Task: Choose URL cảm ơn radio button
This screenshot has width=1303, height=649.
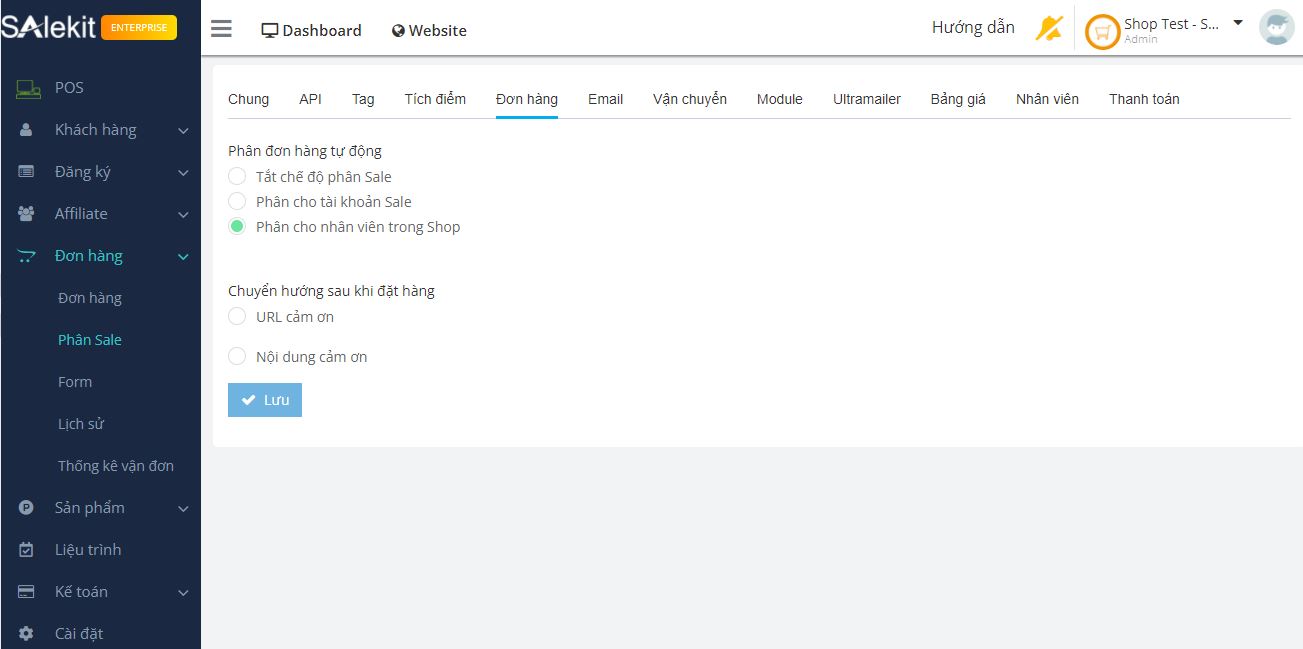Action: tap(237, 316)
